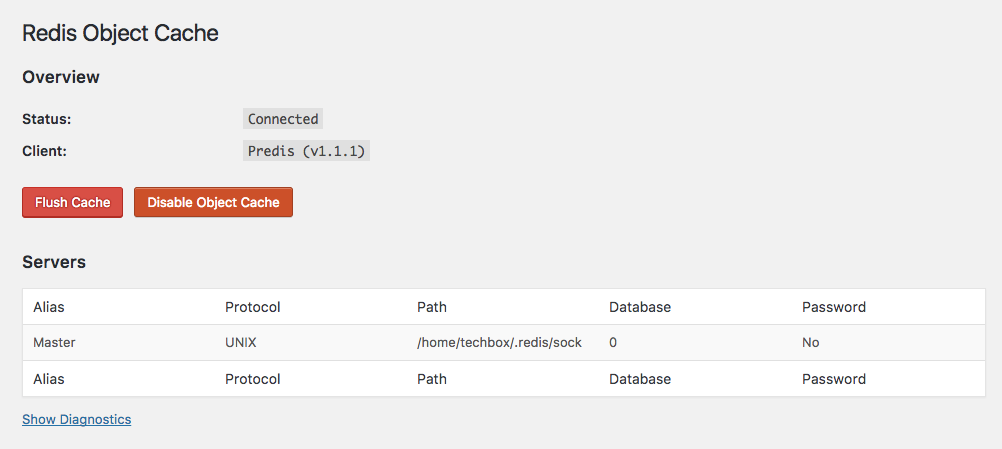Click the Alias label in table footer row
1002x449 pixels.
click(x=49, y=379)
